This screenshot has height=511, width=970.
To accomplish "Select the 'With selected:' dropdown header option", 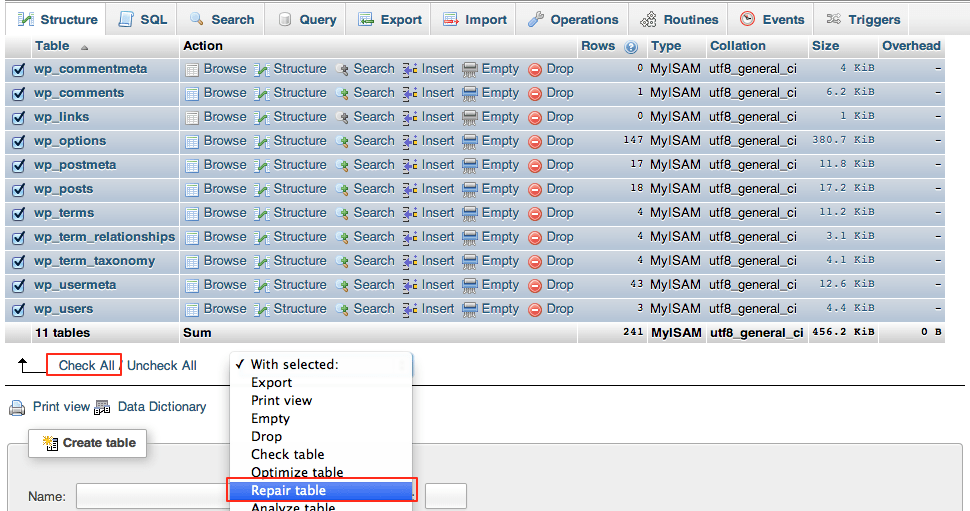I will pyautogui.click(x=320, y=365).
